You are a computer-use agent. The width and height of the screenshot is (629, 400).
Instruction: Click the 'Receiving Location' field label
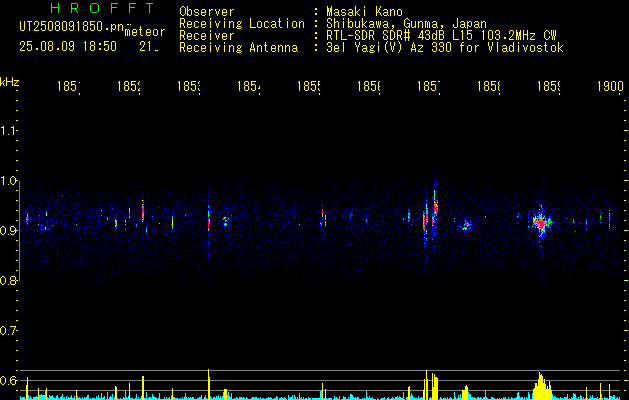point(242,24)
